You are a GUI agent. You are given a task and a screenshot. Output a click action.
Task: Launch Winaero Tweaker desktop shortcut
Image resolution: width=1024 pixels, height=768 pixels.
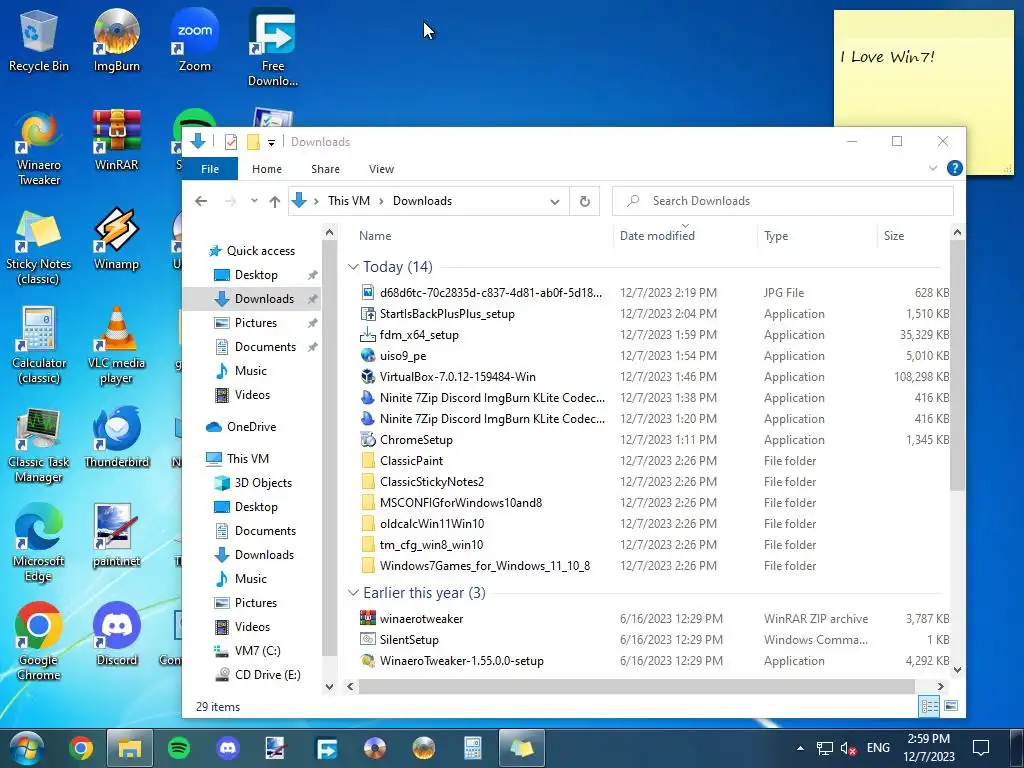coord(39,148)
